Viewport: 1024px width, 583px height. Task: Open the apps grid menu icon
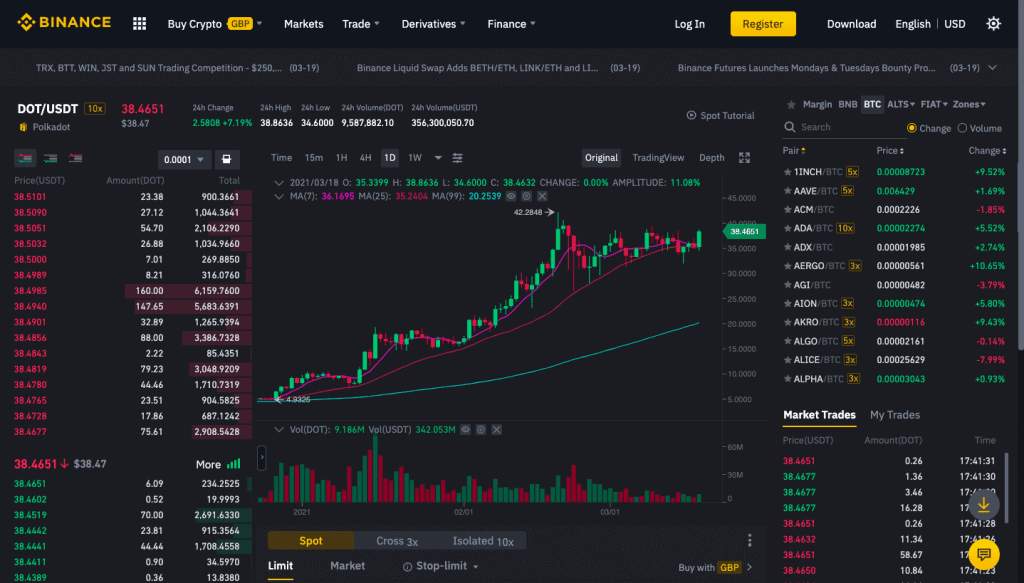tap(139, 24)
